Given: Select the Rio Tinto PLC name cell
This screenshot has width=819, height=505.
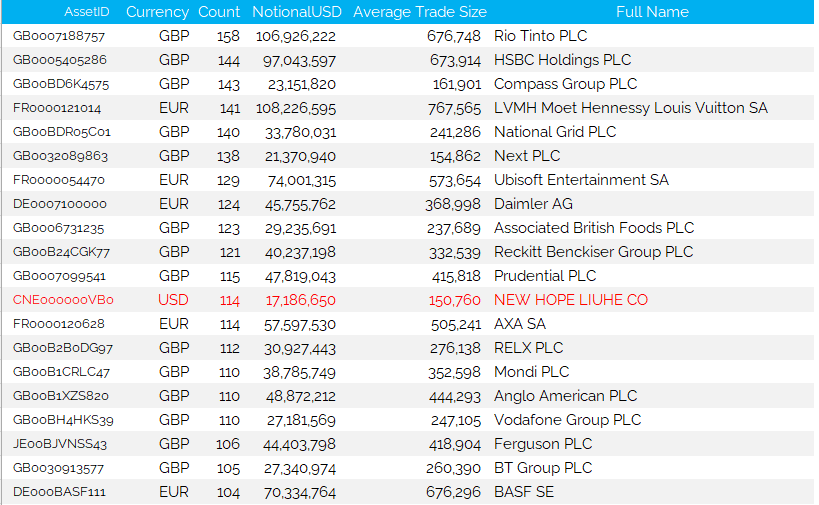Looking at the screenshot, I should click(541, 36).
